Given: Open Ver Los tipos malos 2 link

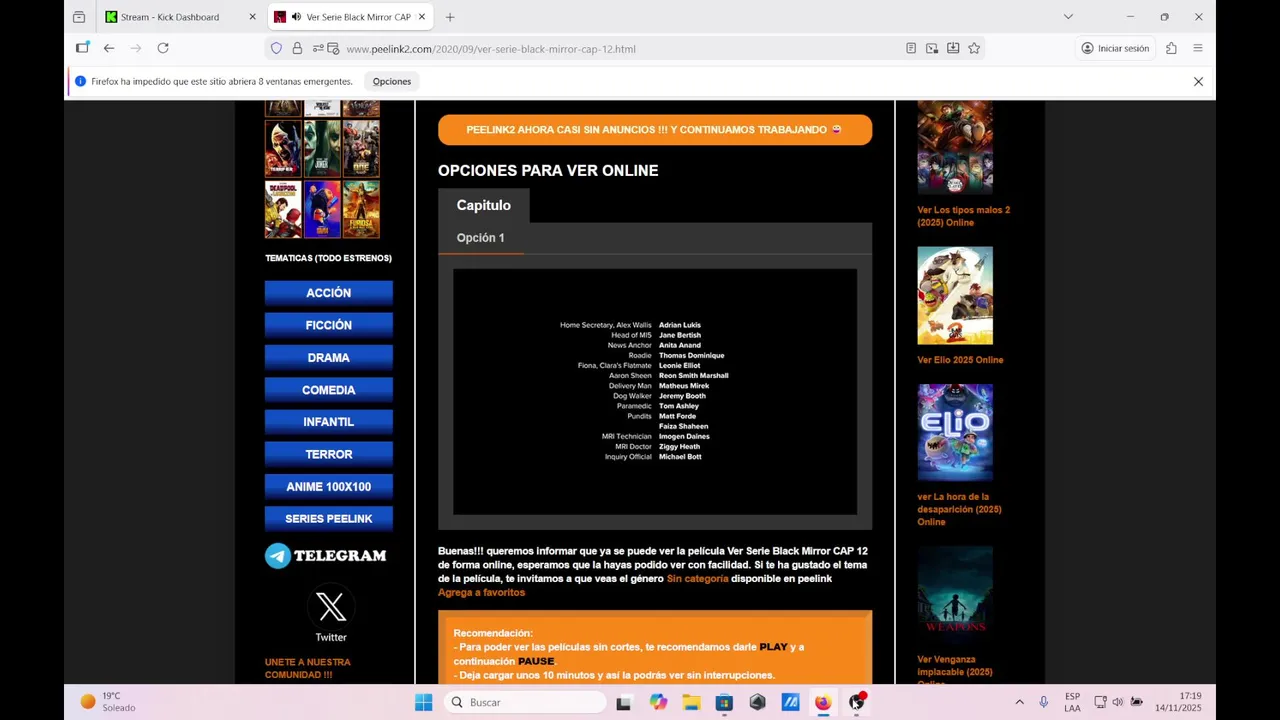Looking at the screenshot, I should pyautogui.click(x=963, y=216).
